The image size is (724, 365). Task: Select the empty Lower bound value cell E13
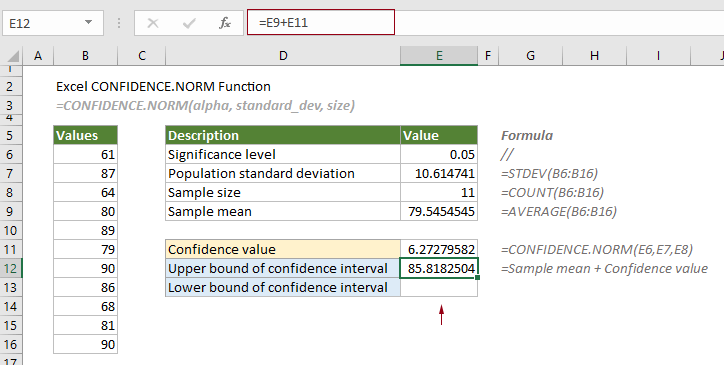(x=439, y=287)
